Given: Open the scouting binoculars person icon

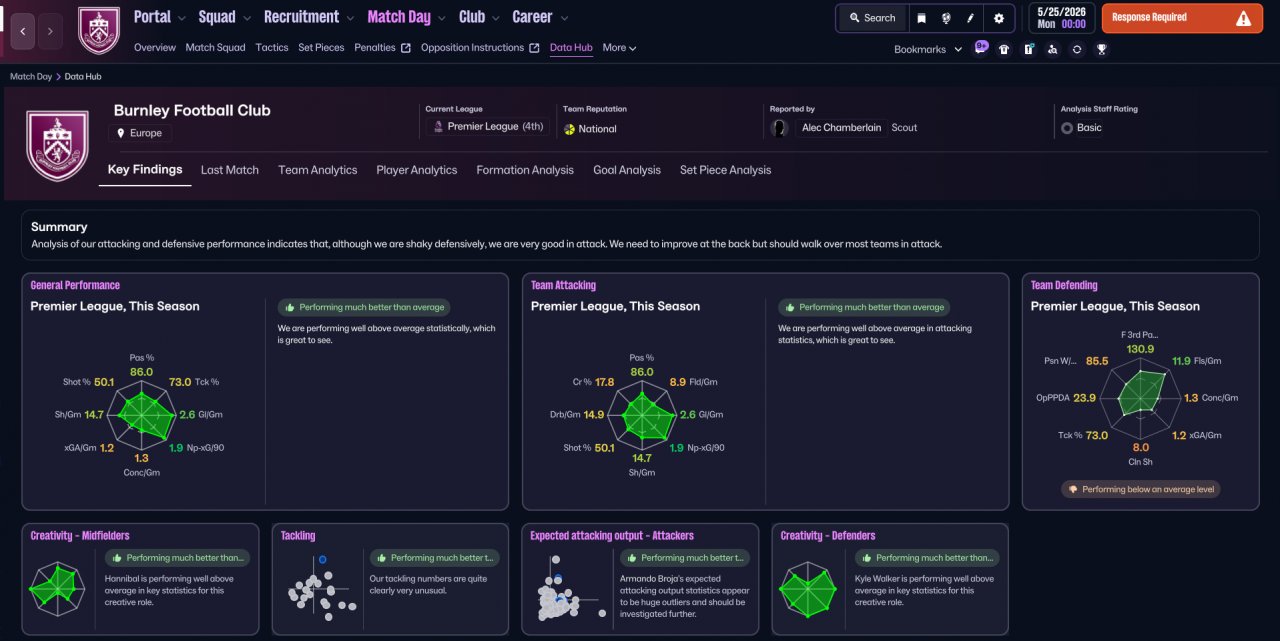Looking at the screenshot, I should pos(1052,48).
